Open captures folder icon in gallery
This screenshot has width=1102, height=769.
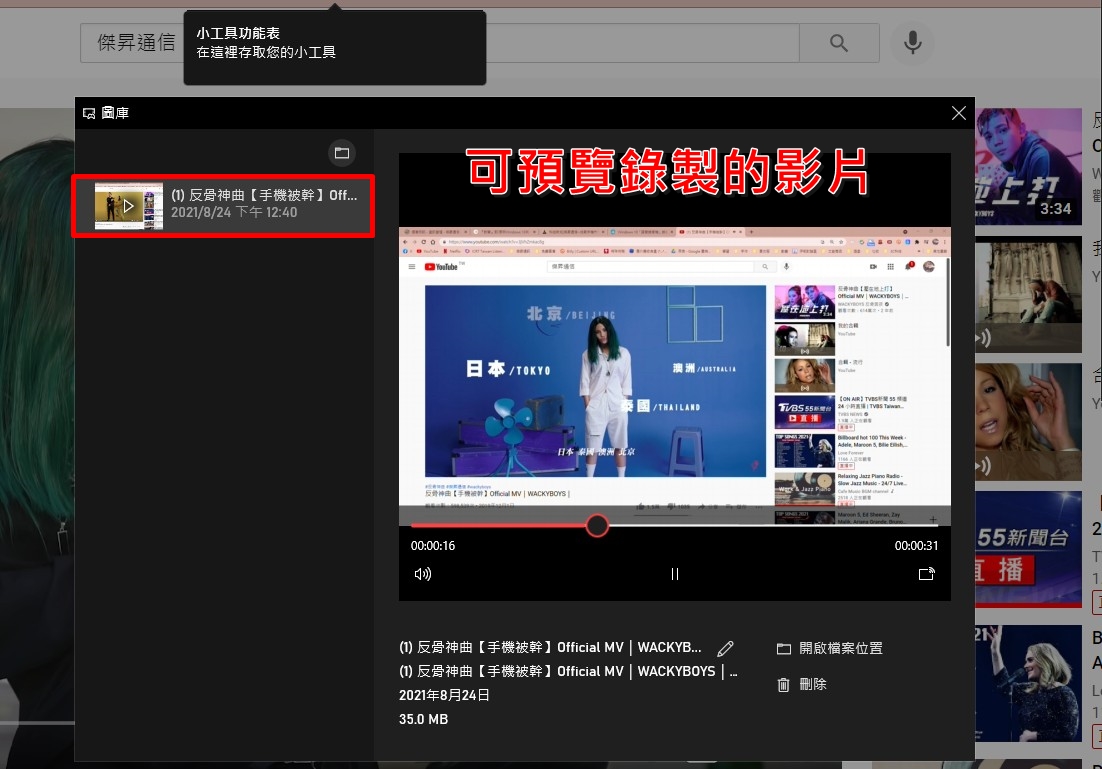tap(342, 153)
